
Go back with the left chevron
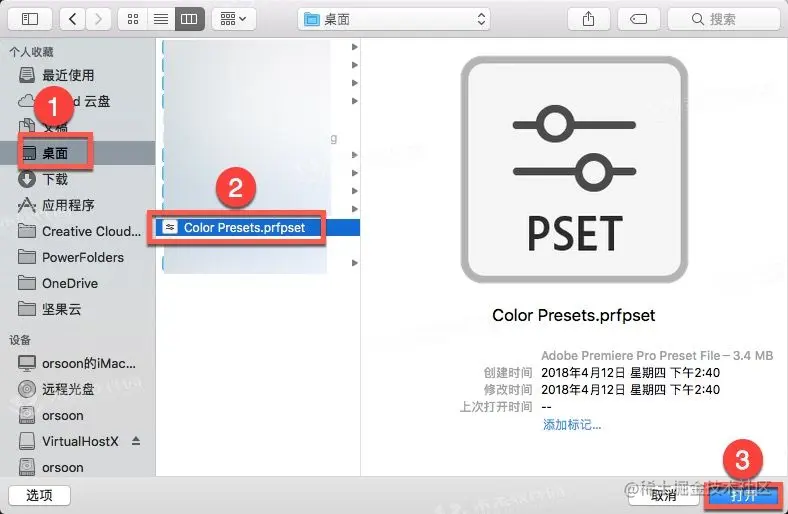click(73, 19)
